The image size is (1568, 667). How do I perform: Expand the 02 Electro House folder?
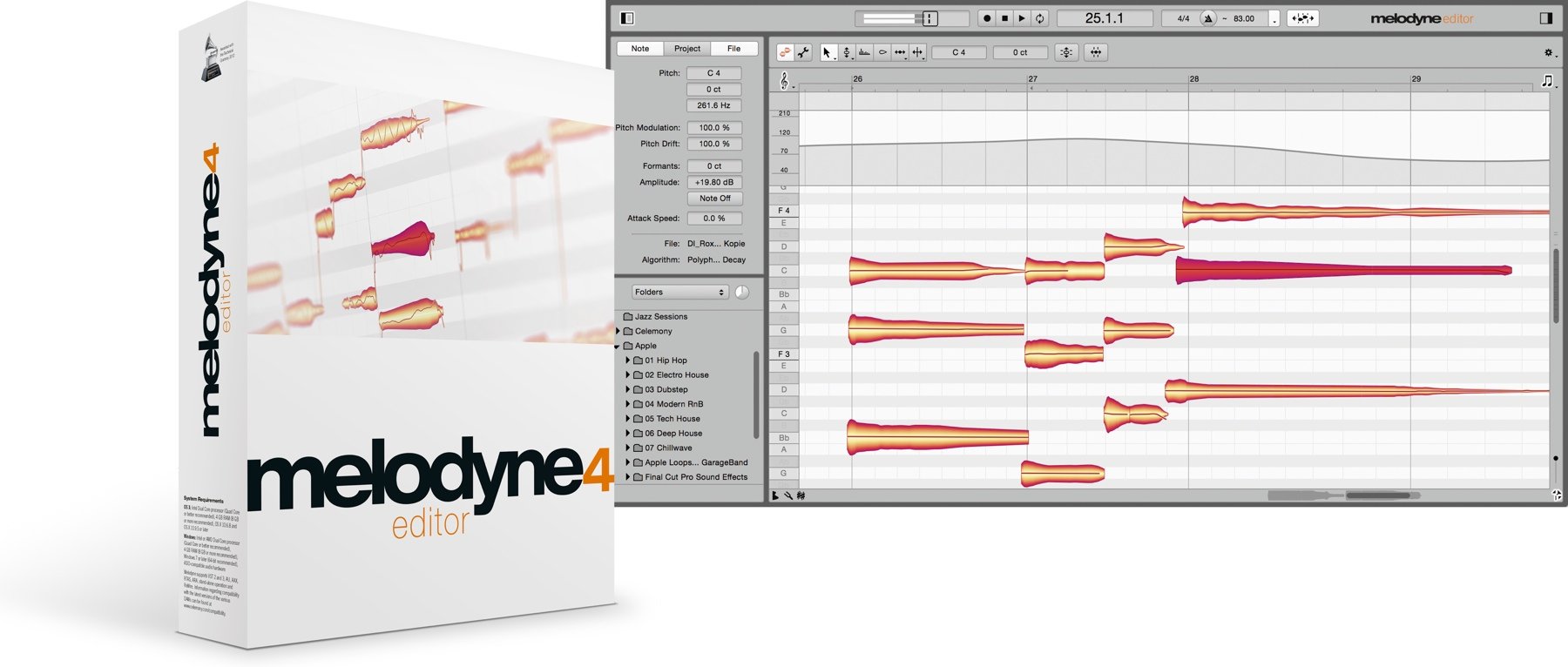627,375
